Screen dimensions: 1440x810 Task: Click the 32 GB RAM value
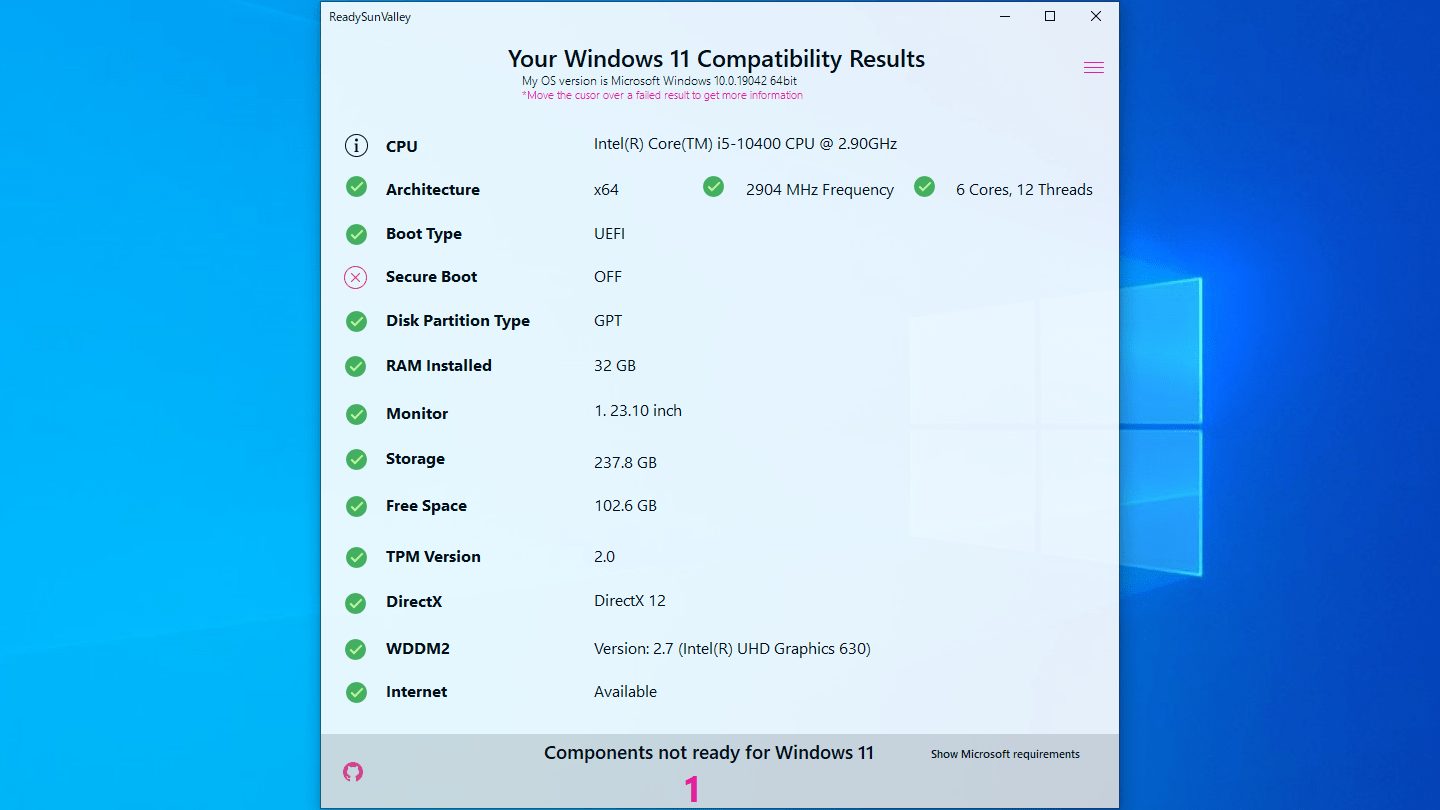tap(615, 366)
